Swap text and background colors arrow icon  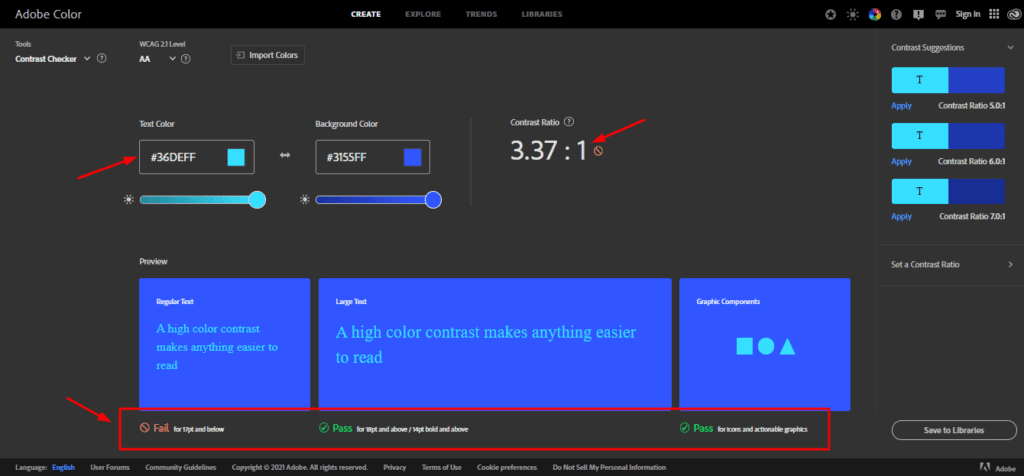tap(285, 155)
